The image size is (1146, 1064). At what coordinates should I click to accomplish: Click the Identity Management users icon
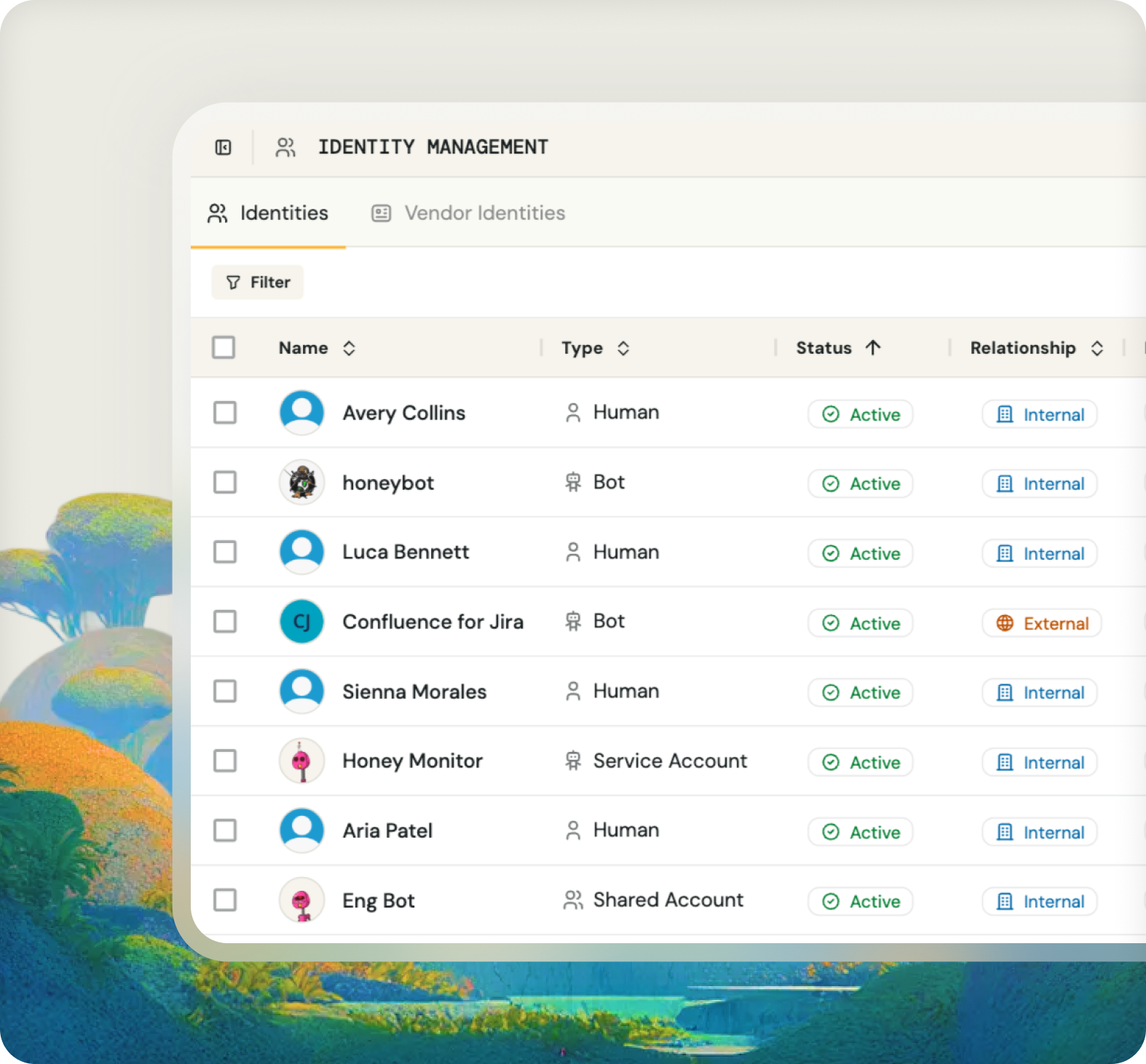[285, 148]
